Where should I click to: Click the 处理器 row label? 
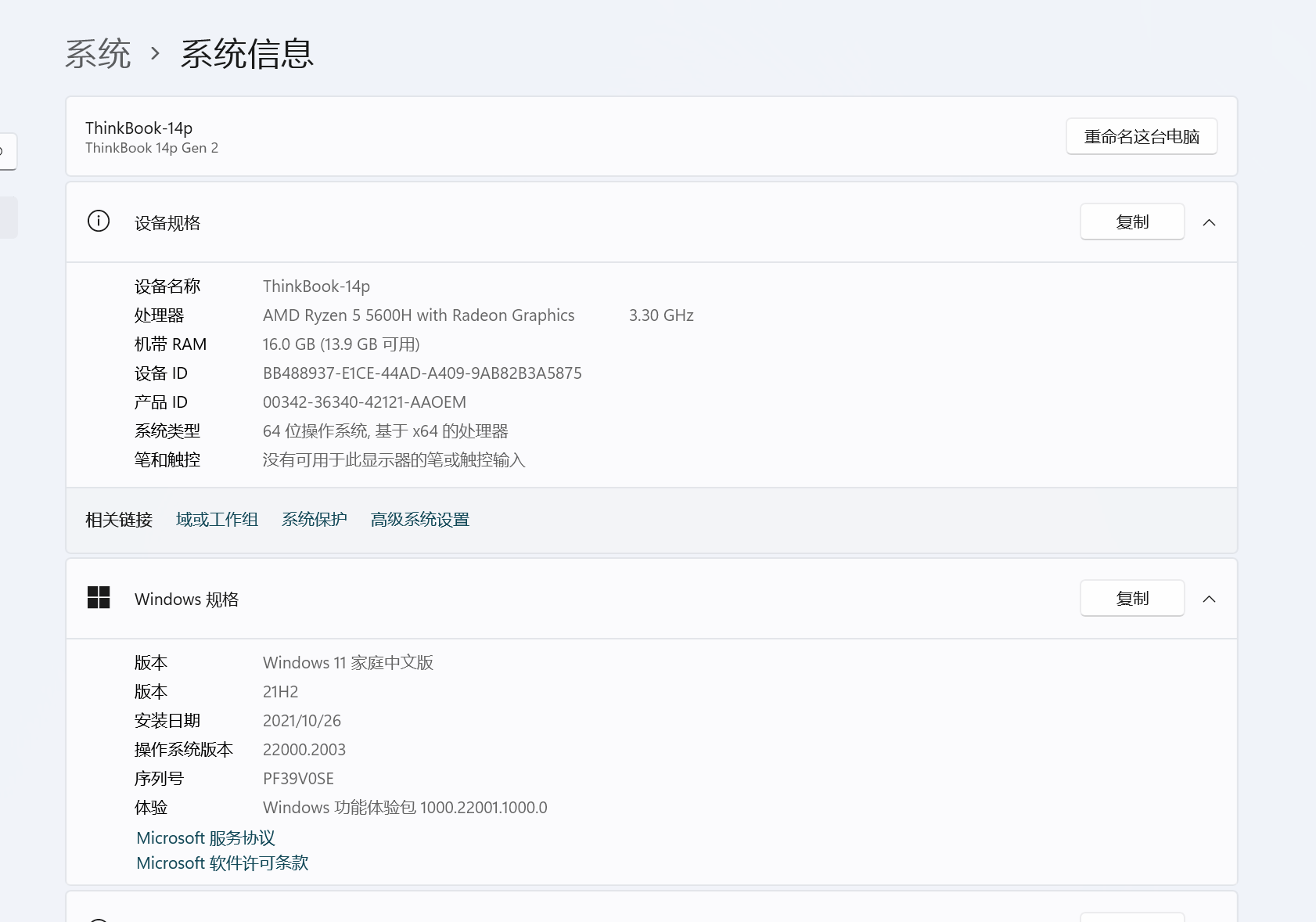point(159,315)
